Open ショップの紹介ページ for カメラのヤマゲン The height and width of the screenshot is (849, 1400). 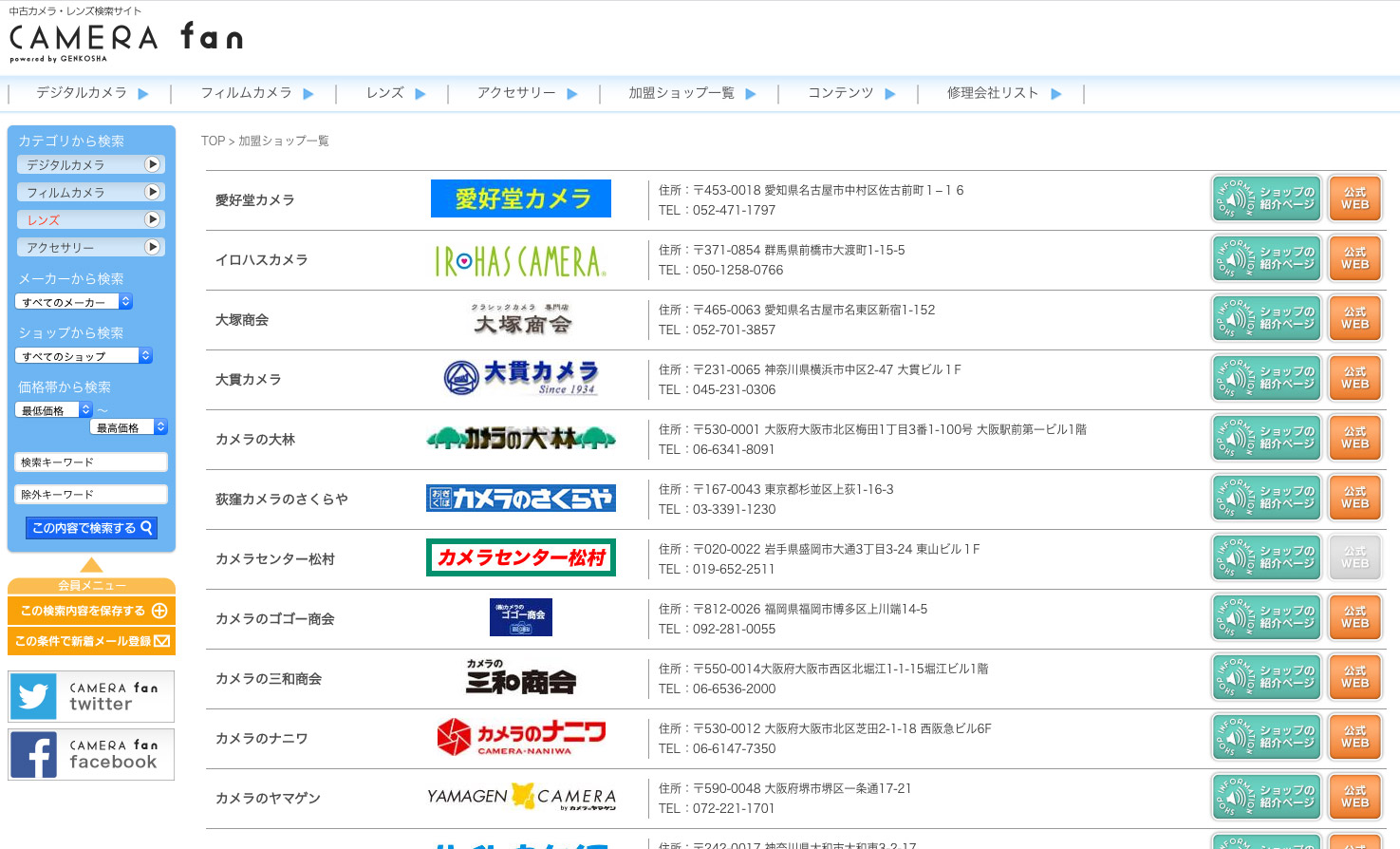click(1267, 797)
